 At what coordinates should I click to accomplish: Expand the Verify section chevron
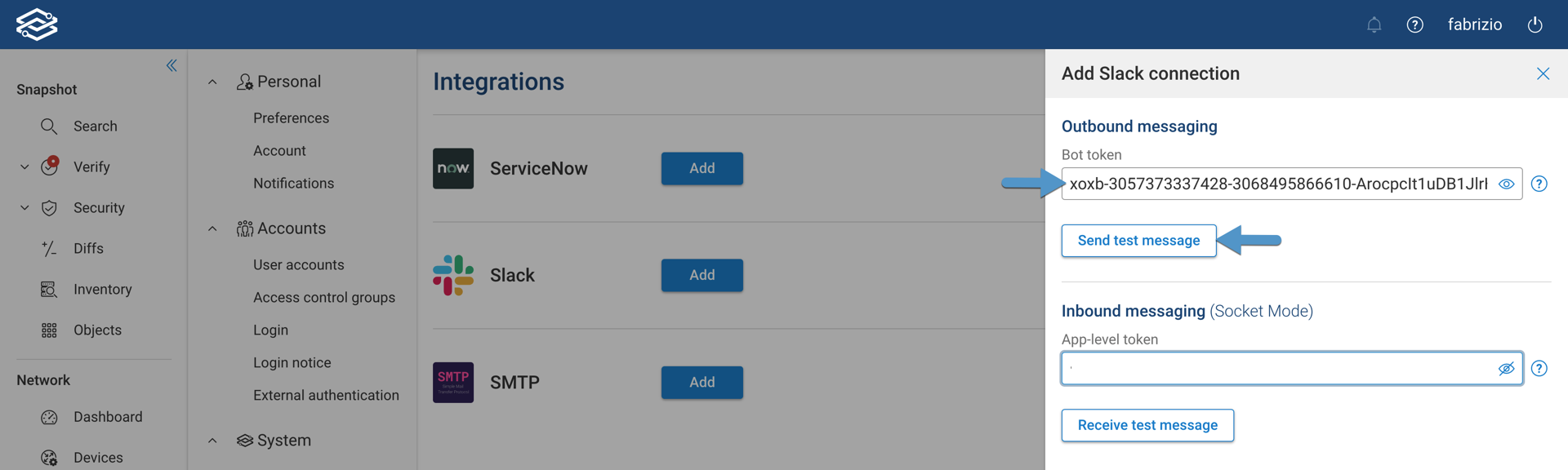coord(24,167)
